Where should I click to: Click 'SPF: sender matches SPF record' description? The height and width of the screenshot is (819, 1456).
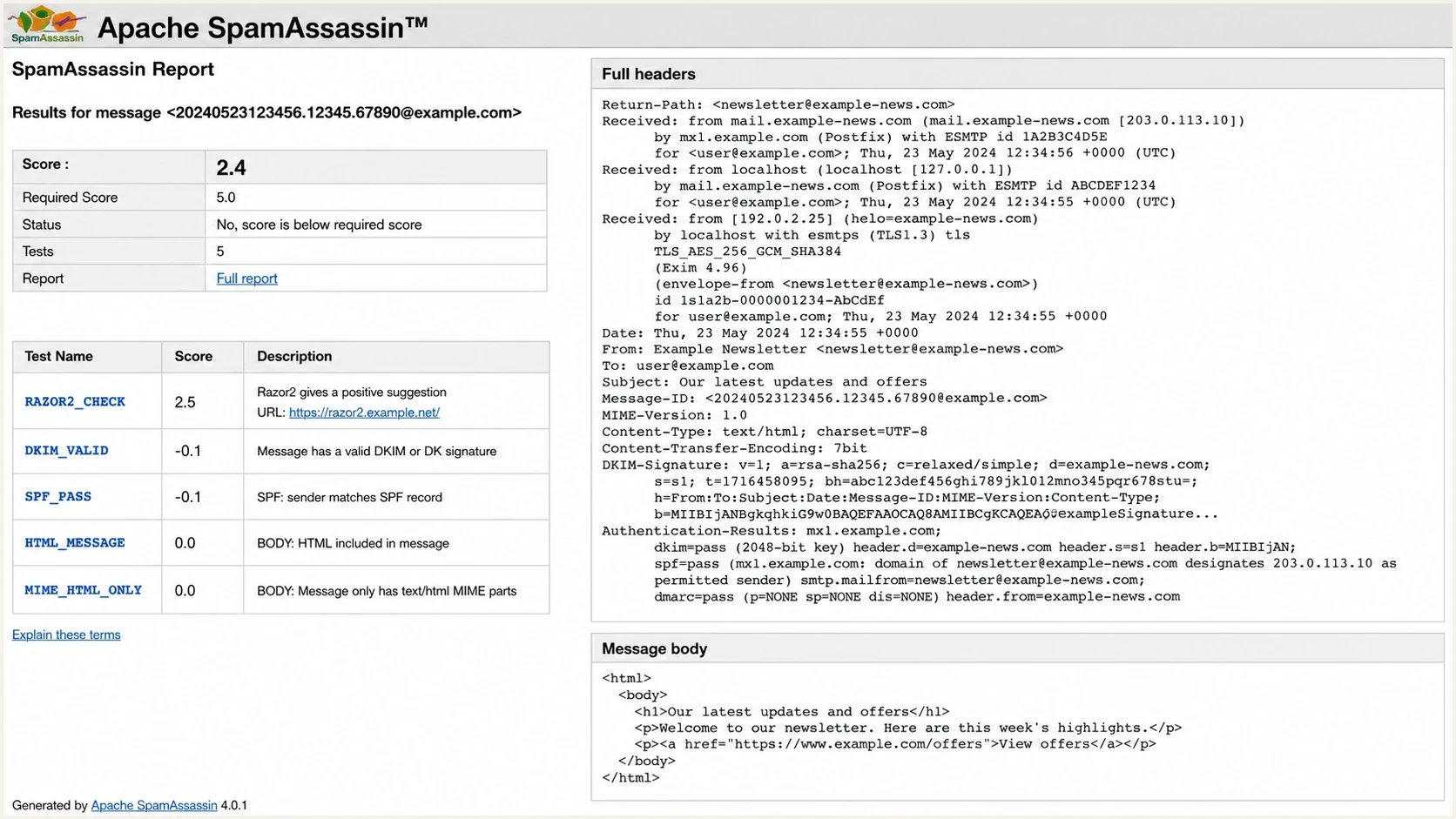click(x=349, y=498)
